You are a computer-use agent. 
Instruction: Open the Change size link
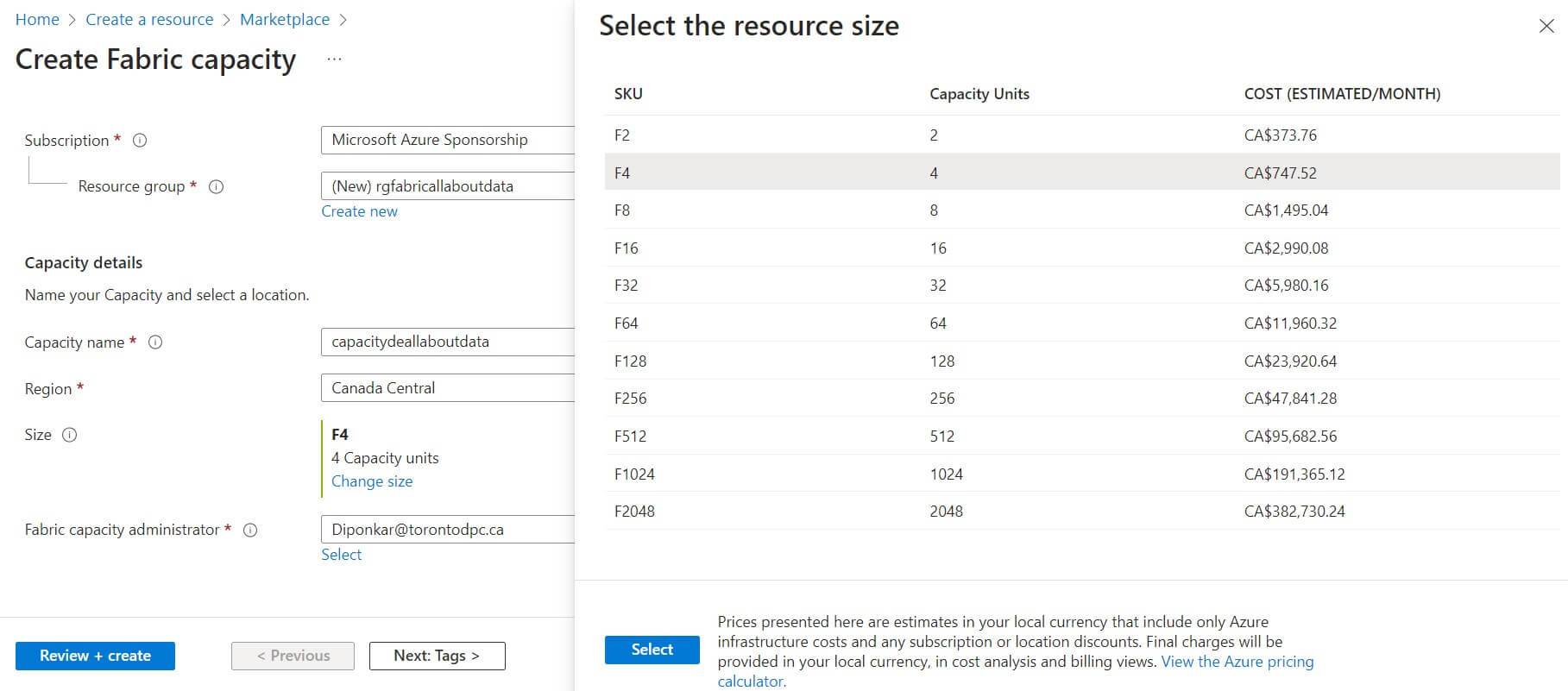click(x=372, y=481)
